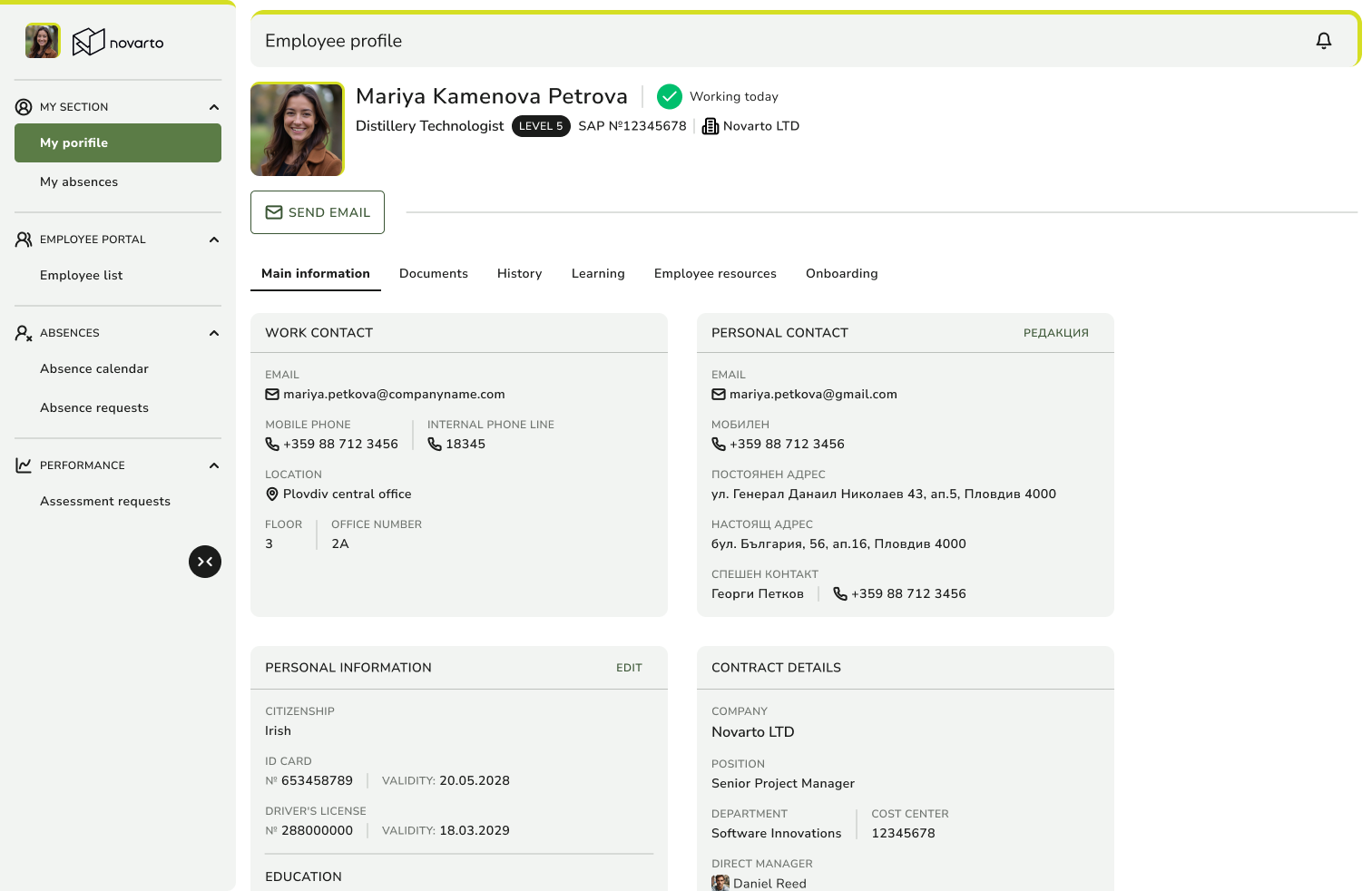Click the green Working today check icon
1372x891 pixels.
(x=670, y=96)
